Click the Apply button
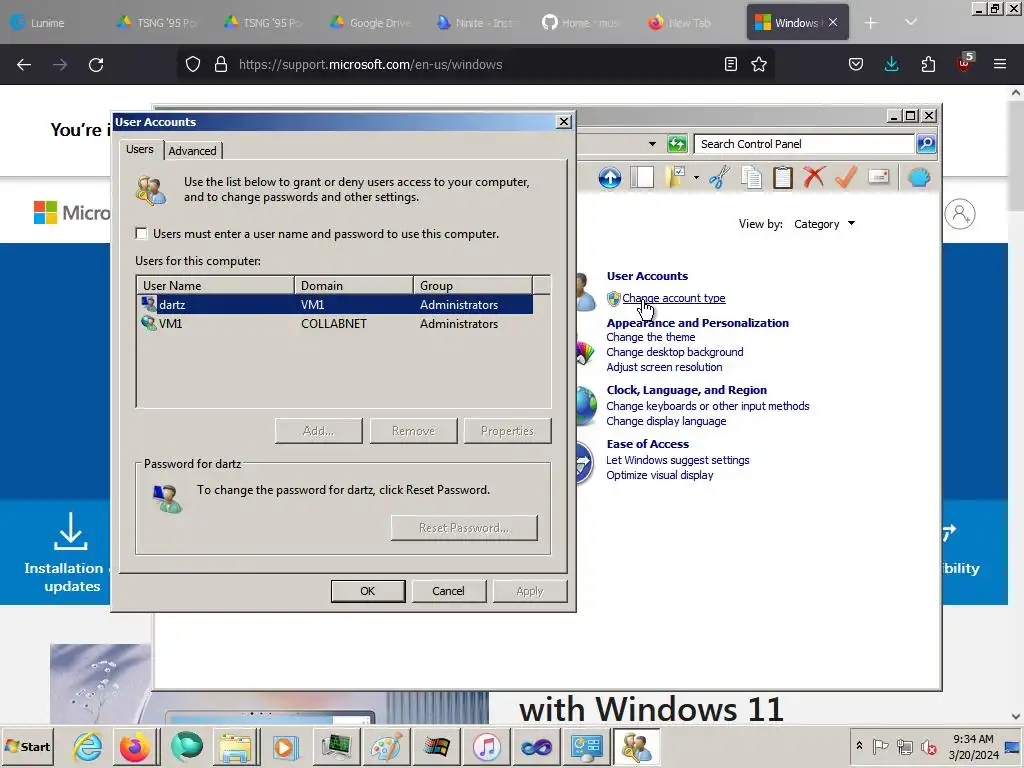1024x768 pixels. tap(530, 591)
